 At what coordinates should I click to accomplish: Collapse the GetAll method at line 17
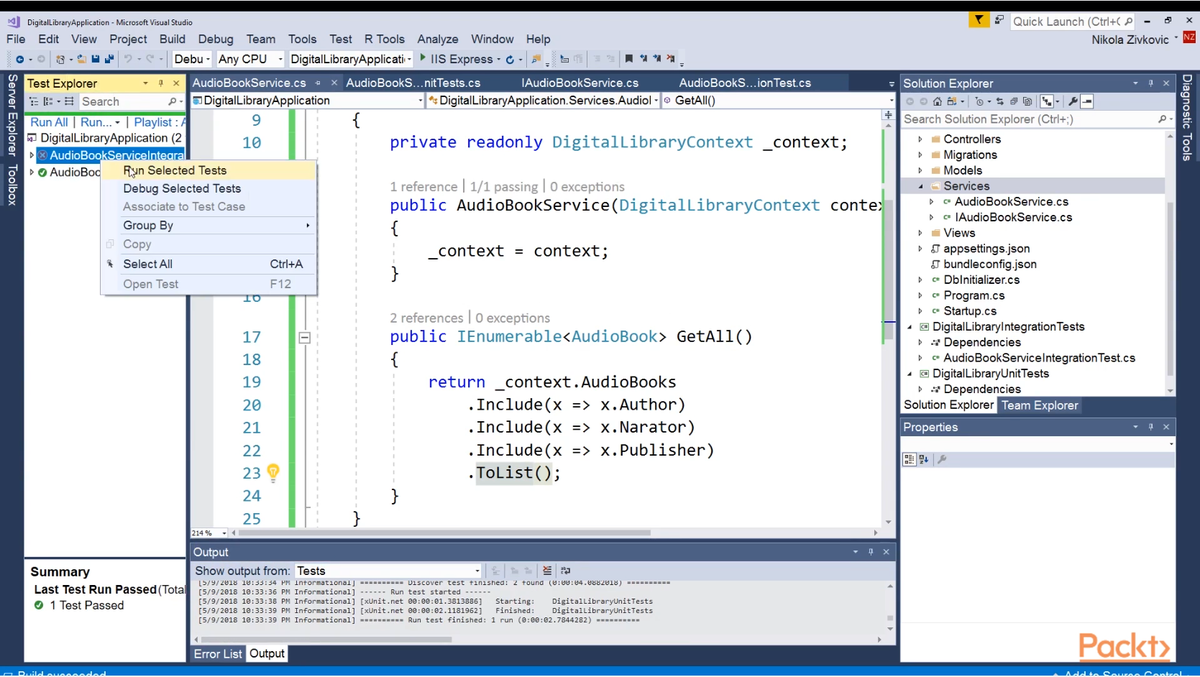click(x=305, y=338)
